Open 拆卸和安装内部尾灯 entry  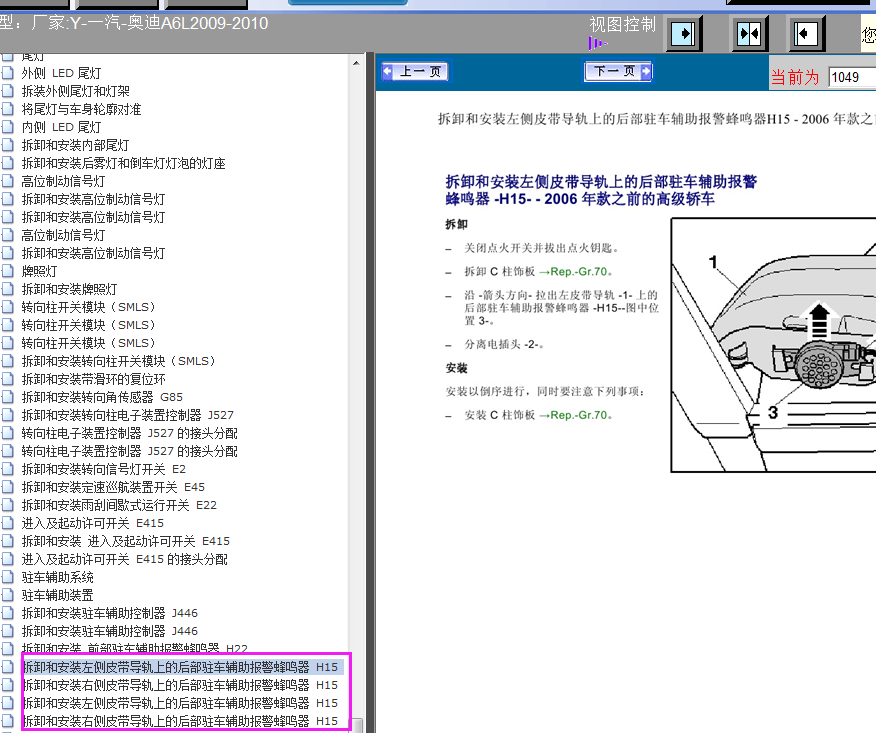click(x=75, y=145)
